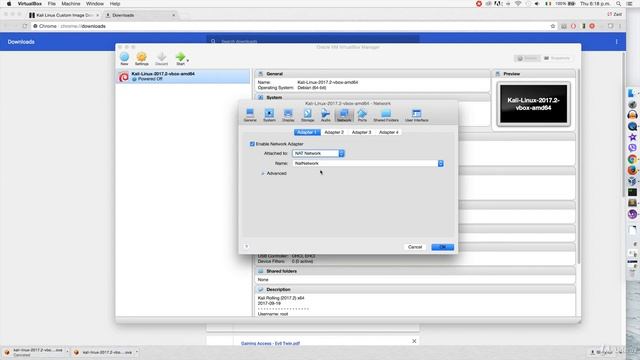
Task: Open the Display settings page icon
Action: tap(288, 115)
